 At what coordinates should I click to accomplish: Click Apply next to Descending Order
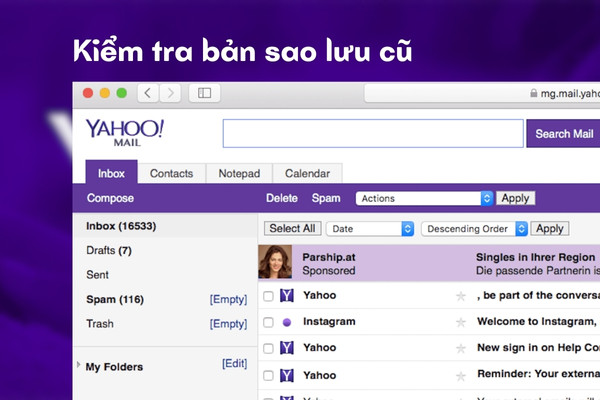(x=549, y=229)
